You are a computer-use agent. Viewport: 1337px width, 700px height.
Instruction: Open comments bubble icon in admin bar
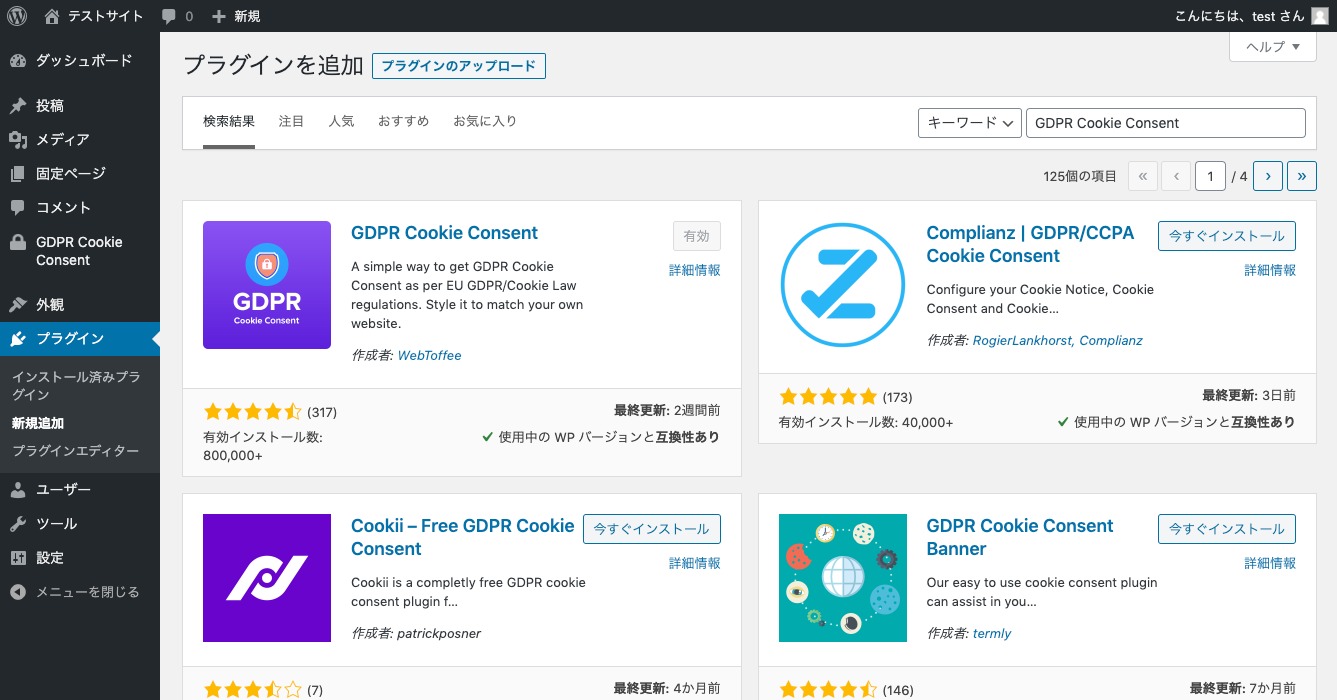[x=169, y=16]
